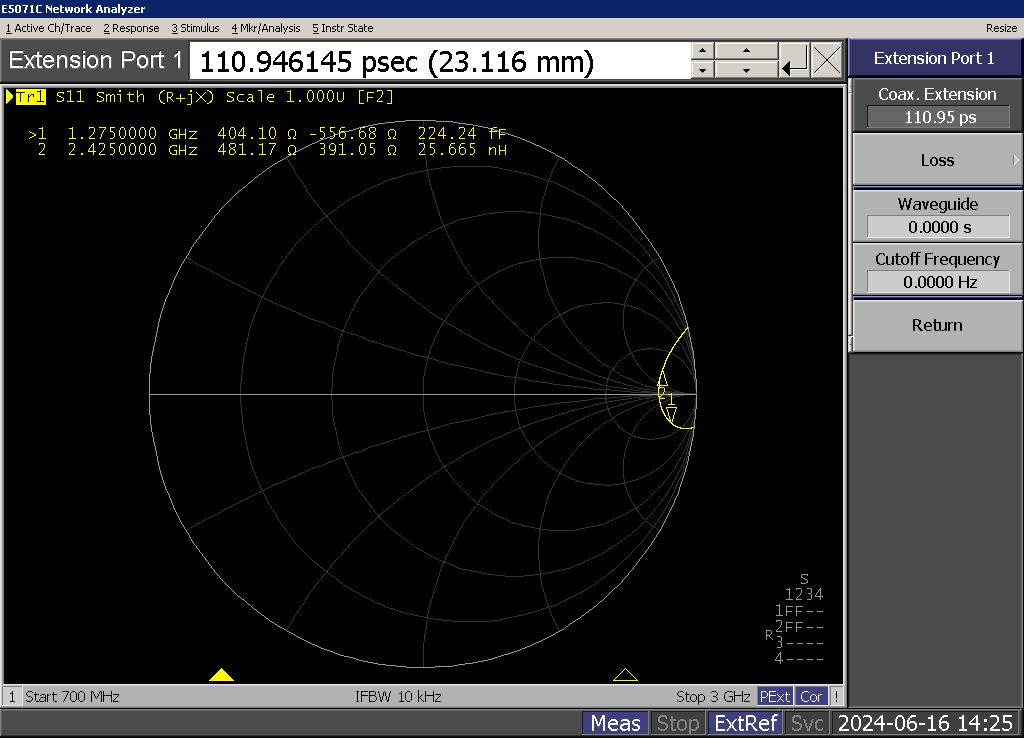
Task: Toggle the Cor correction status indicator
Action: [812, 696]
